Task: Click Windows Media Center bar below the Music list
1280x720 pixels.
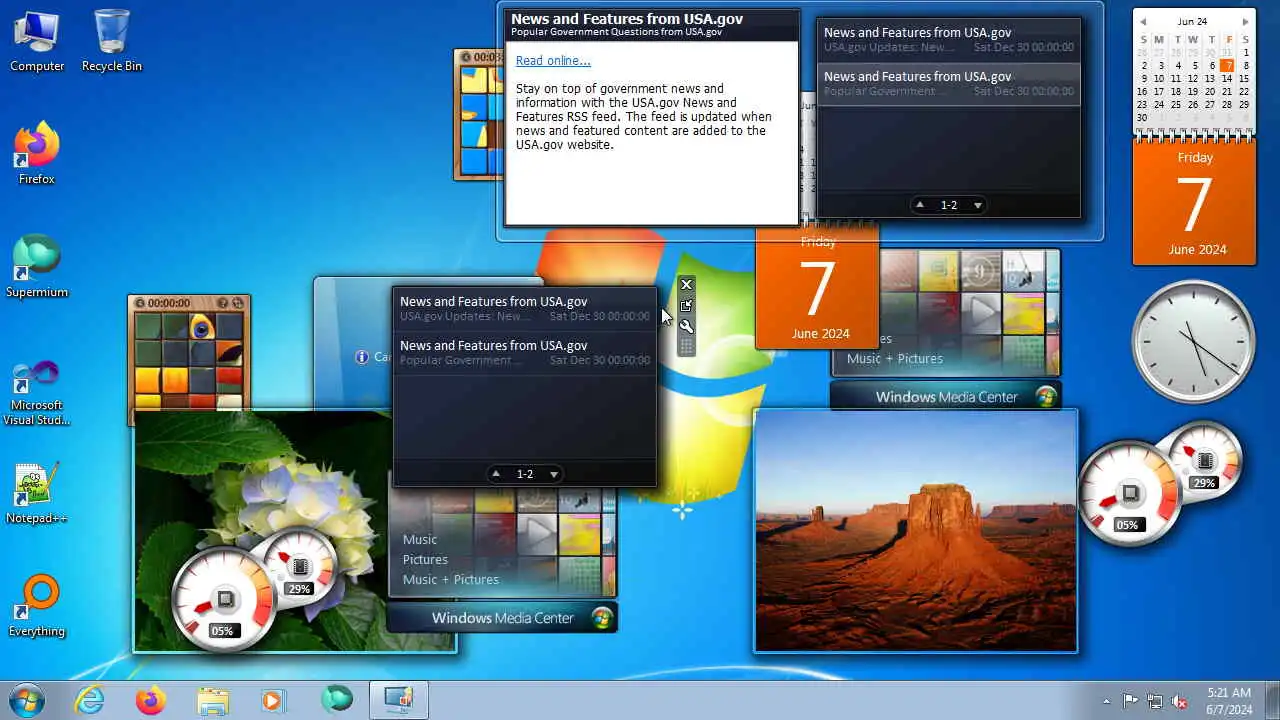Action: pos(502,618)
